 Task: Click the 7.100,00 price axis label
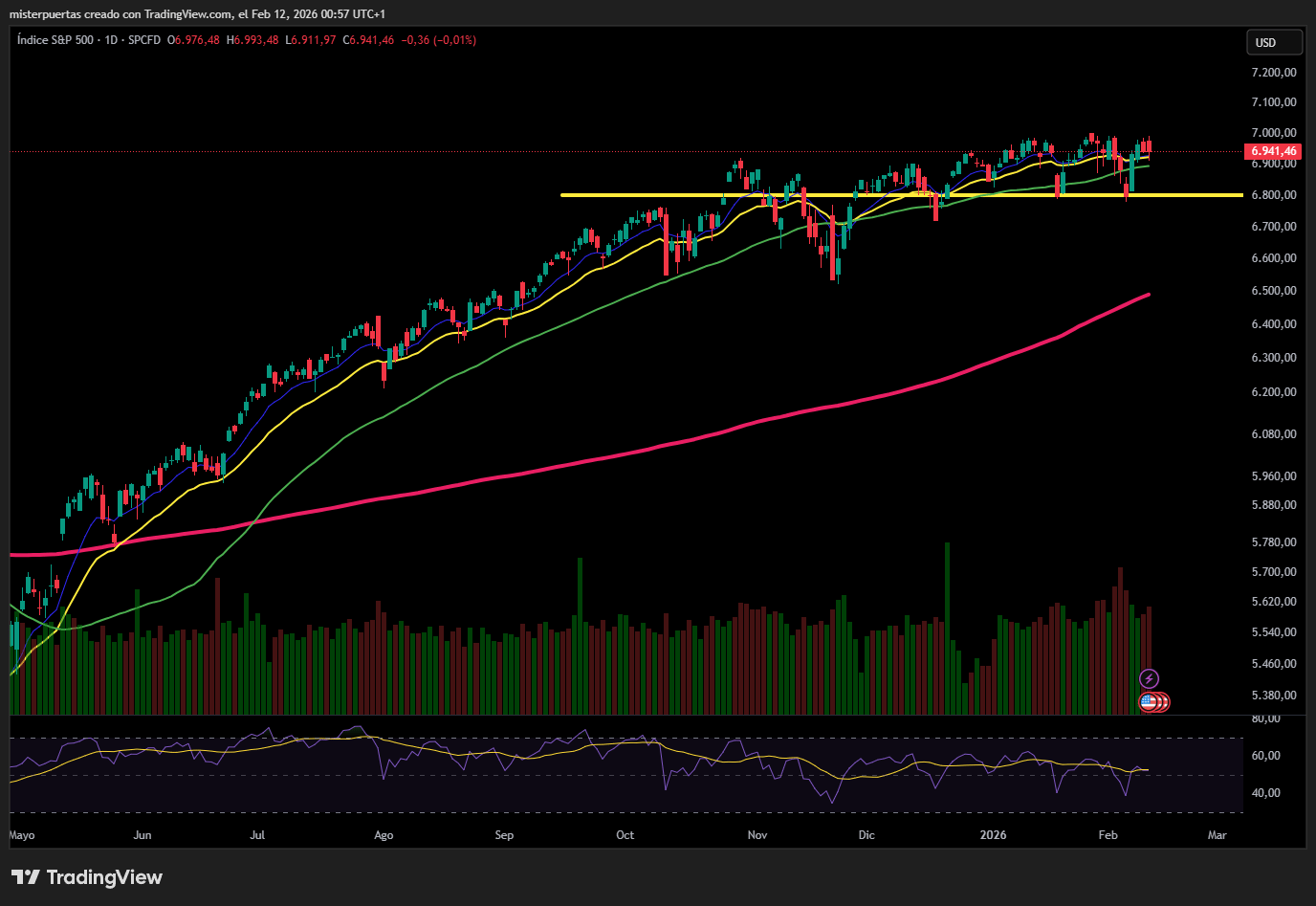tap(1274, 102)
